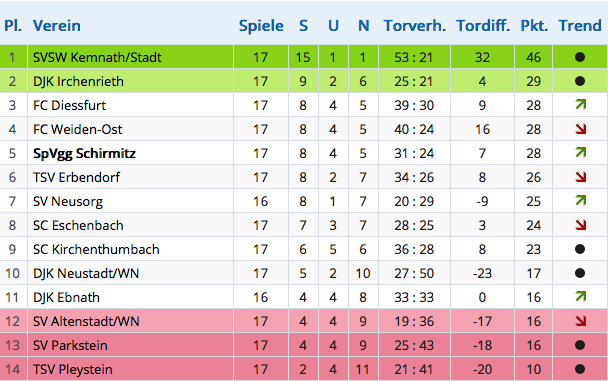
Task: Click the red down-arrow trend for FC Weiden-Ost
Action: [x=580, y=129]
